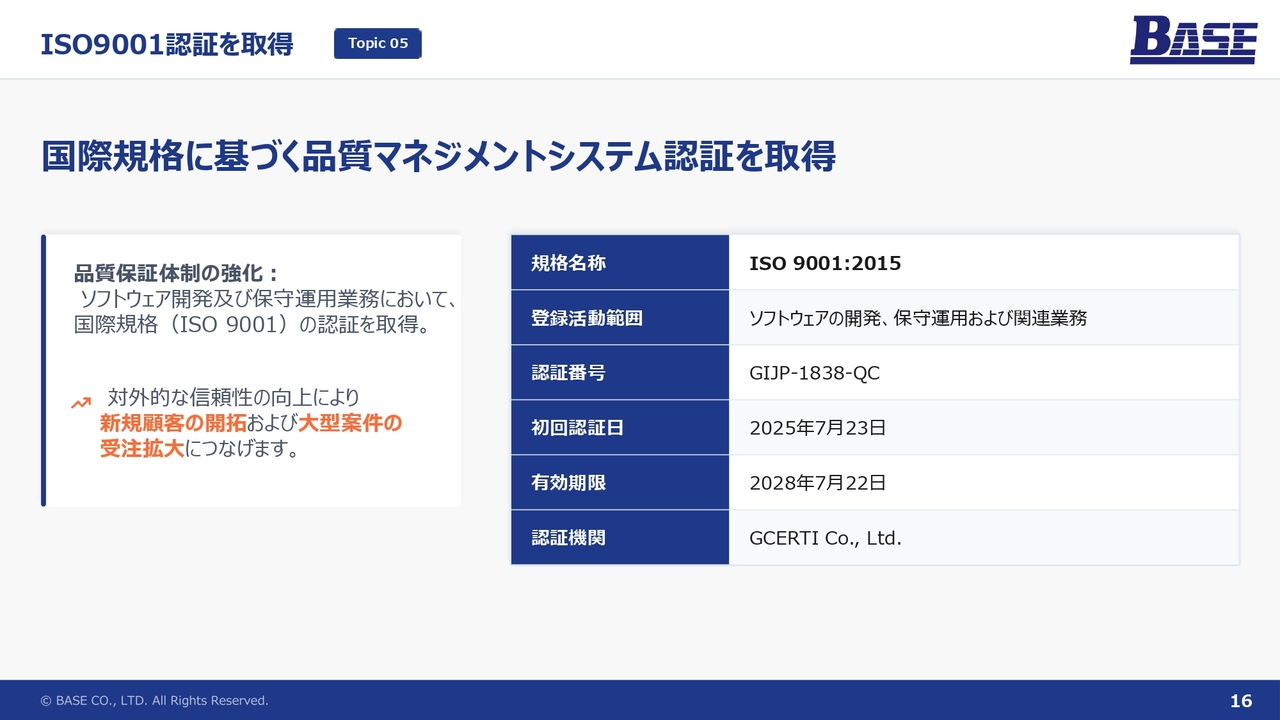Click page number 16 in footer

[1240, 701]
